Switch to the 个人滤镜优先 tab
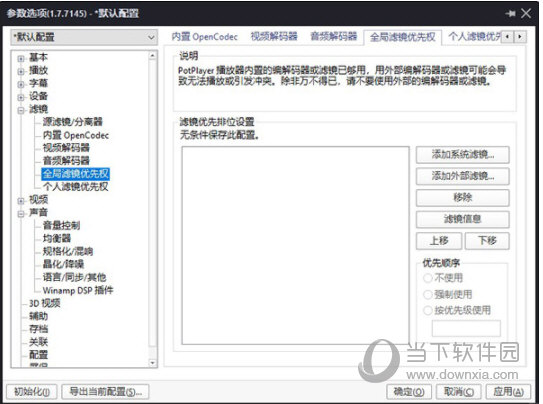The height and width of the screenshot is (404, 543). 474,37
